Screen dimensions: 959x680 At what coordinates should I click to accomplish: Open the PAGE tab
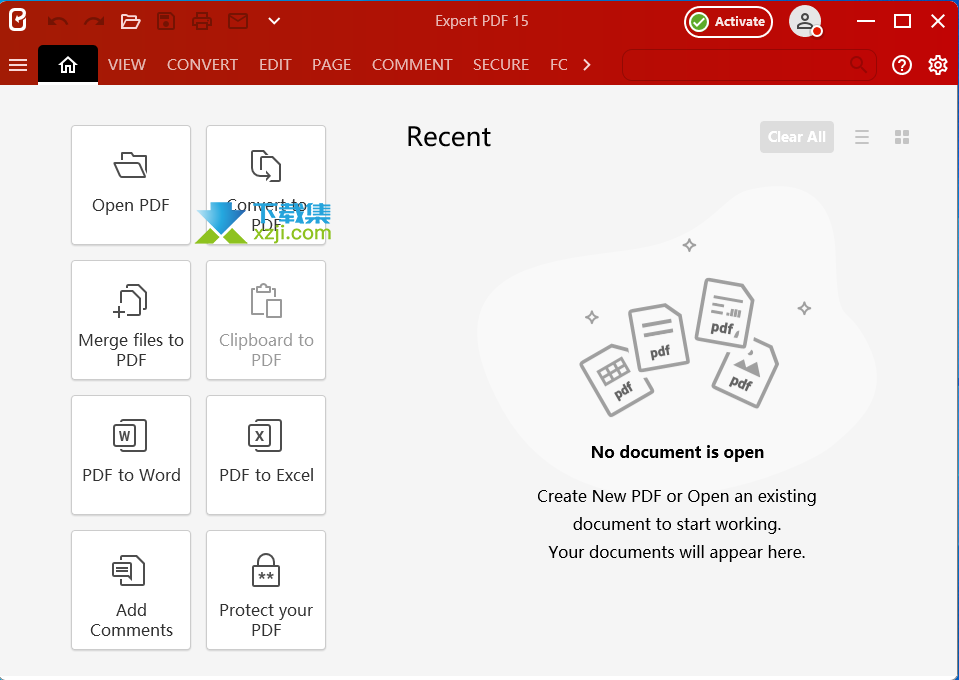331,65
